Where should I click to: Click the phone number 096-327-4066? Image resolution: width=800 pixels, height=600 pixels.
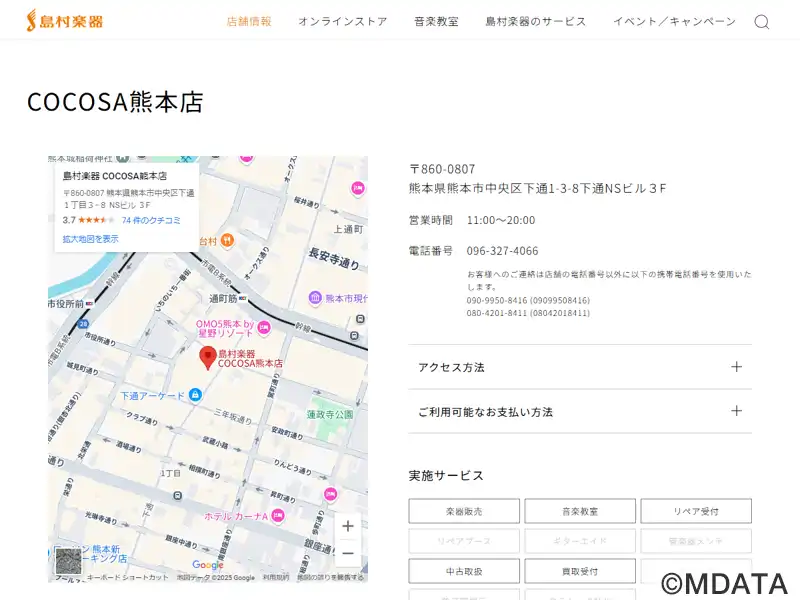click(x=502, y=251)
